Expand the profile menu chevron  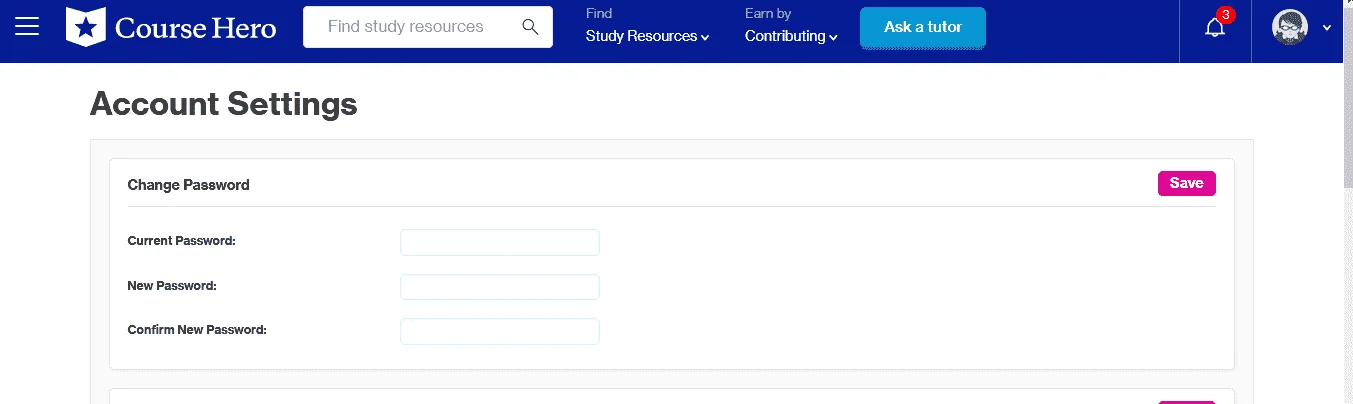[x=1327, y=28]
